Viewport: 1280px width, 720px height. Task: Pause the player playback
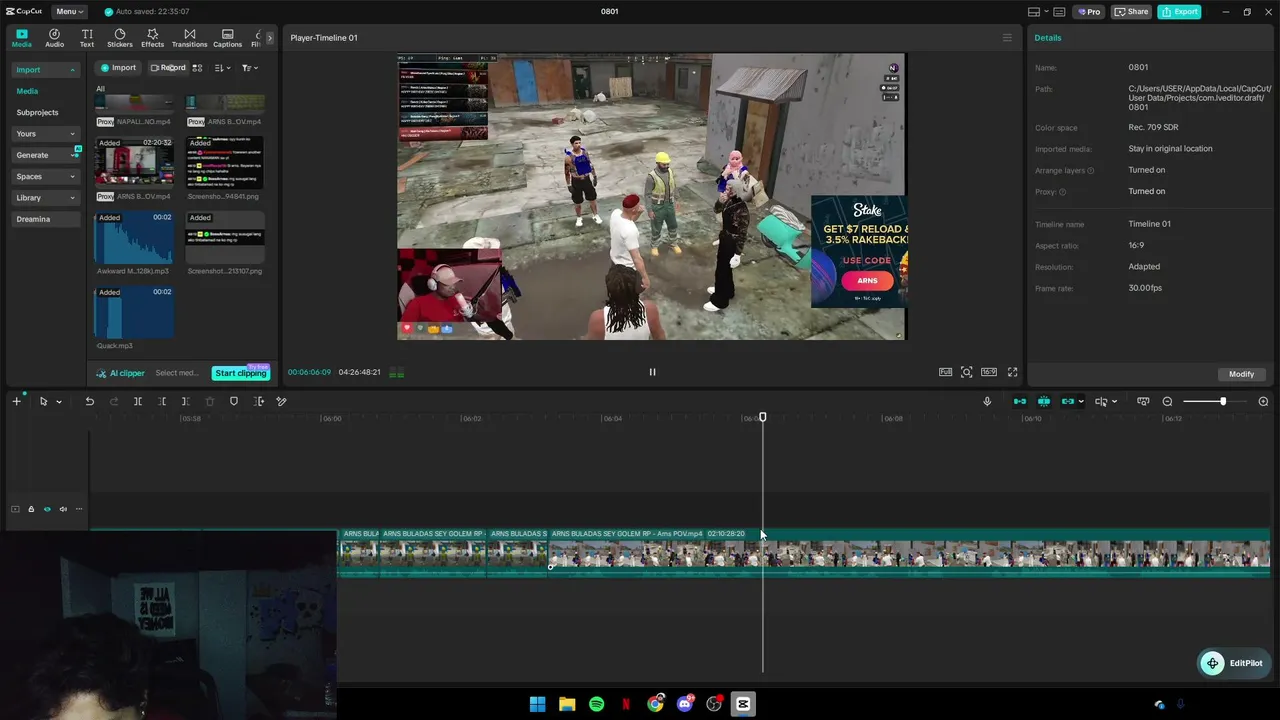click(652, 372)
